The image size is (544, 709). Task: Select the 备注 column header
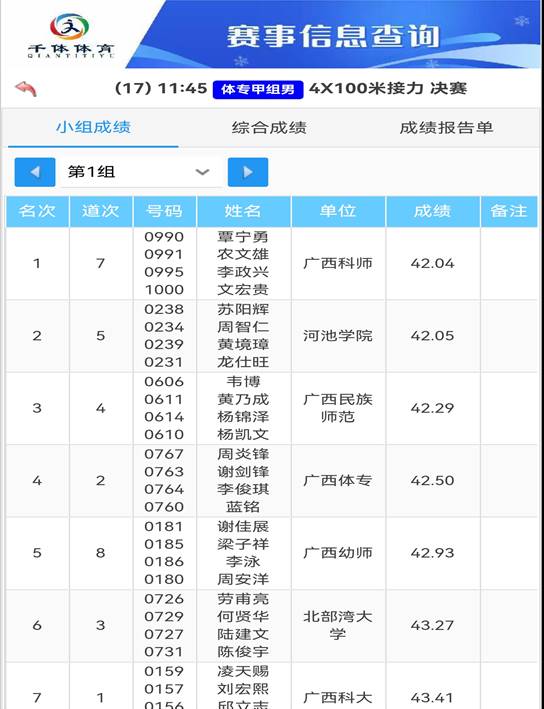[x=509, y=211]
